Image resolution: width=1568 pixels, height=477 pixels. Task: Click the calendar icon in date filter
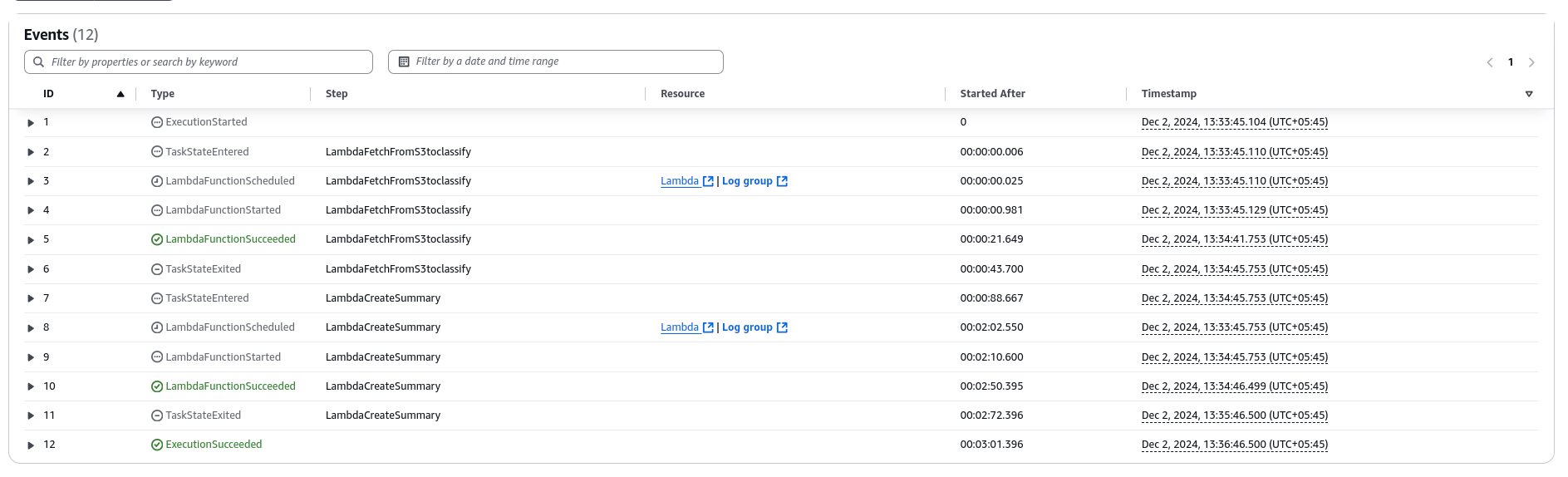click(x=404, y=61)
